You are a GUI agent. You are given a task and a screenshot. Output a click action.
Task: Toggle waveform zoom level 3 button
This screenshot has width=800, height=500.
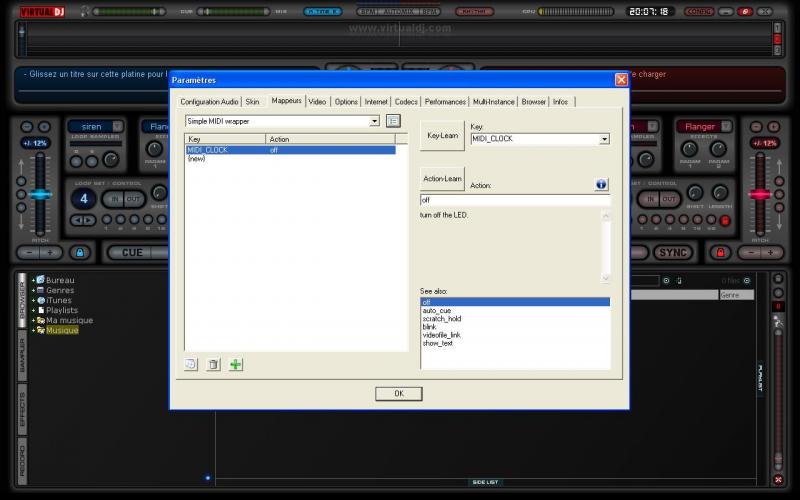[777, 49]
